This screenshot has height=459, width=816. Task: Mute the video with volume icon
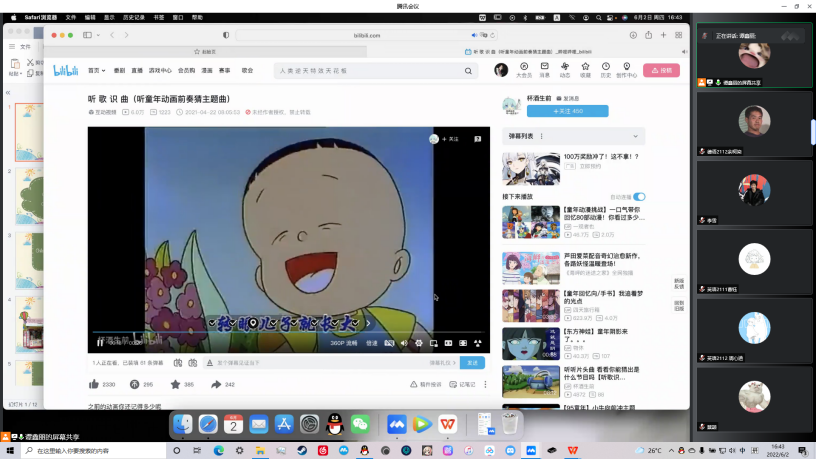tap(403, 343)
